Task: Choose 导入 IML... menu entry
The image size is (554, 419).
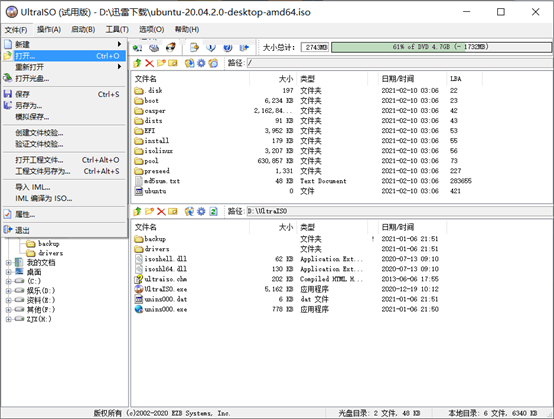Action: click(x=64, y=187)
